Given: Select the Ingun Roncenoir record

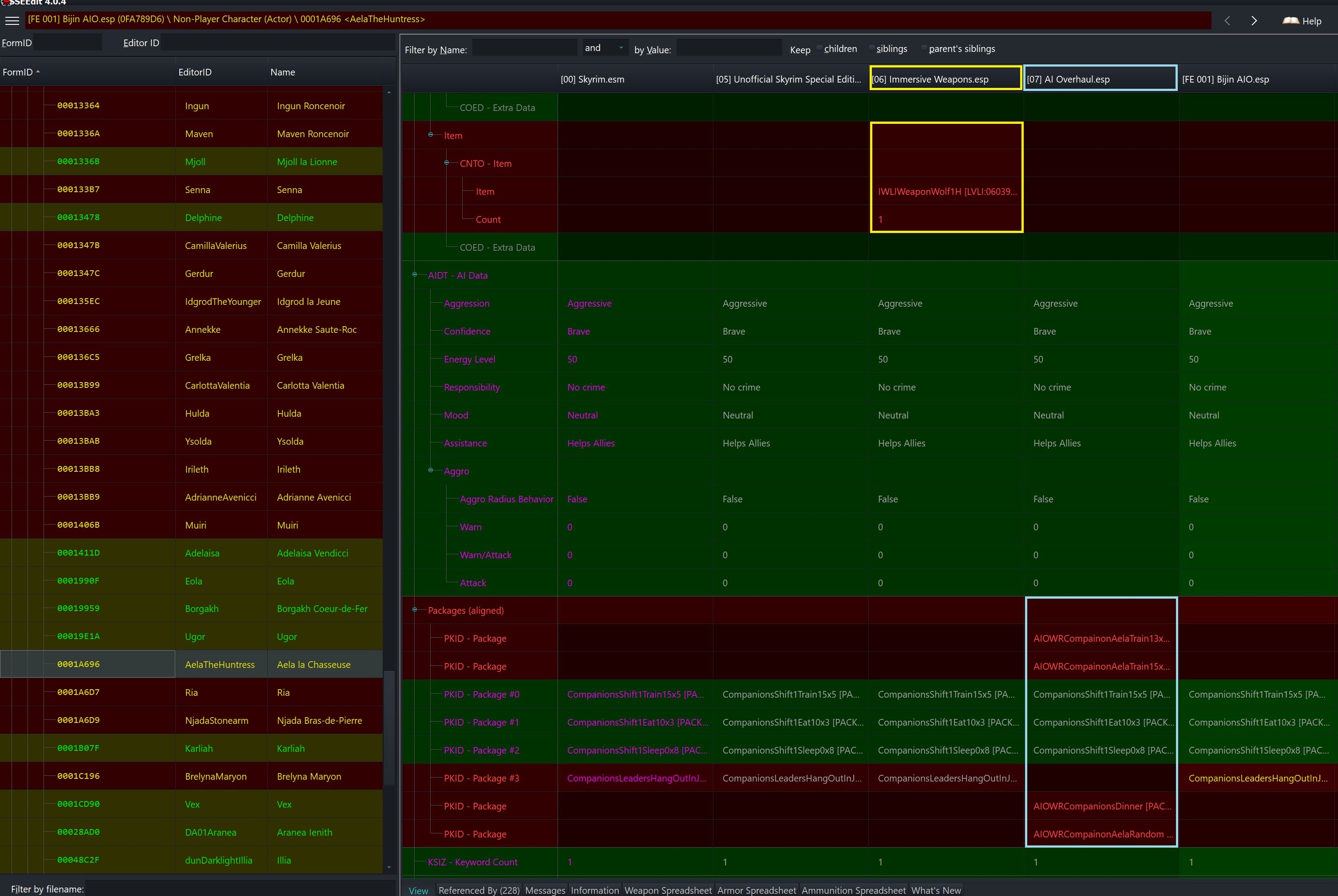Looking at the screenshot, I should pos(191,106).
